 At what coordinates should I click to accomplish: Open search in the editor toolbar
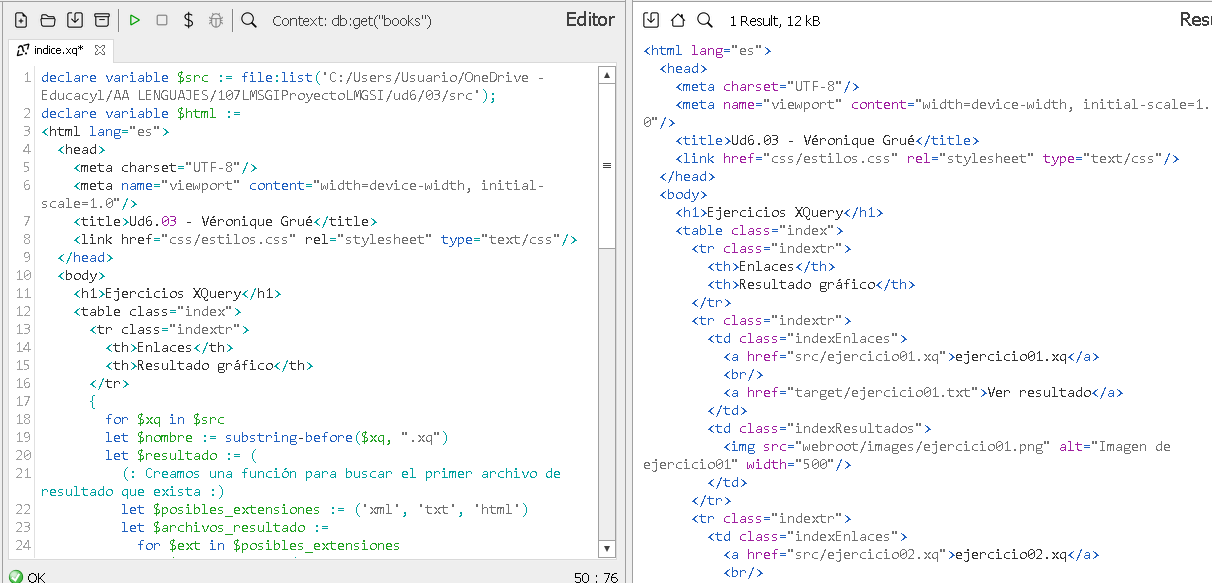(x=249, y=20)
